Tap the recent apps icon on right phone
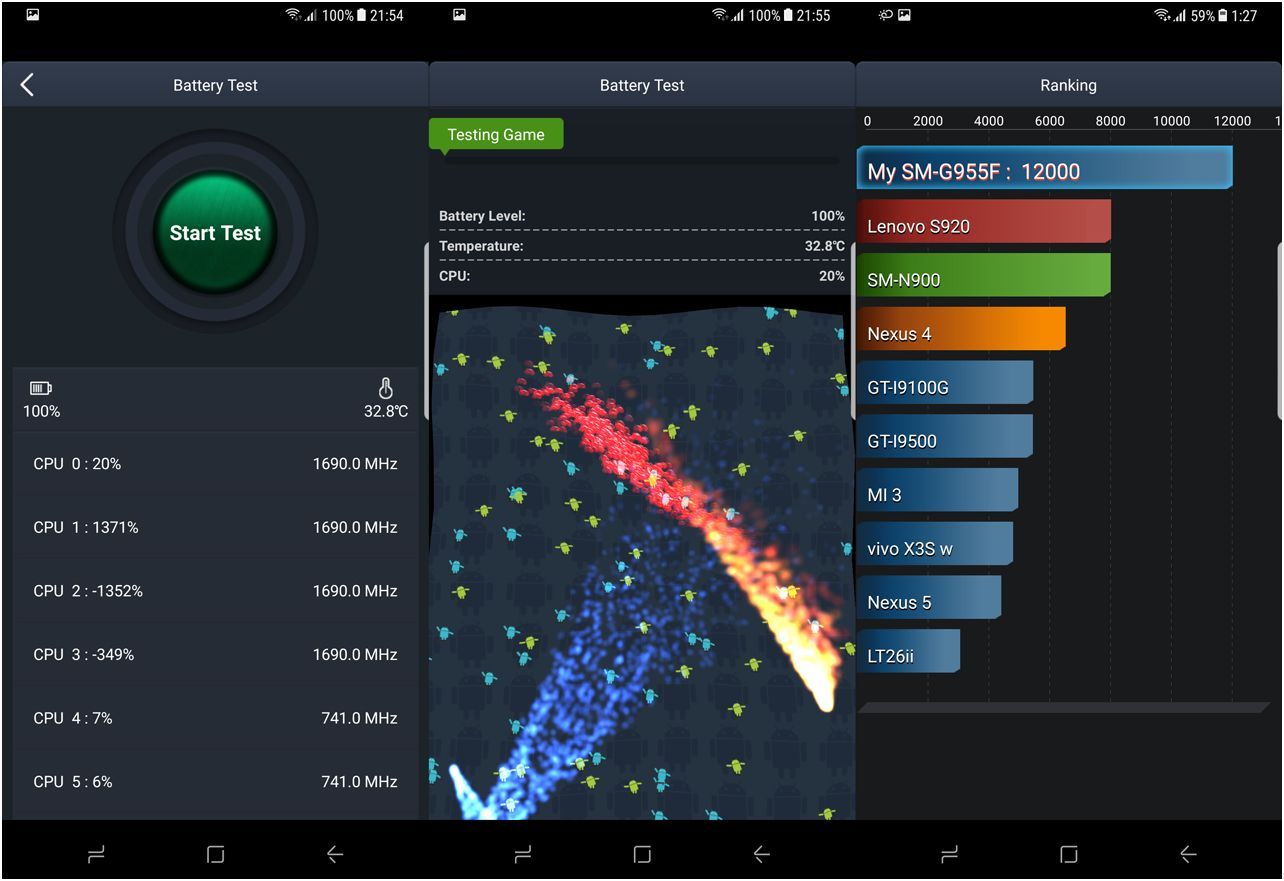 point(949,853)
